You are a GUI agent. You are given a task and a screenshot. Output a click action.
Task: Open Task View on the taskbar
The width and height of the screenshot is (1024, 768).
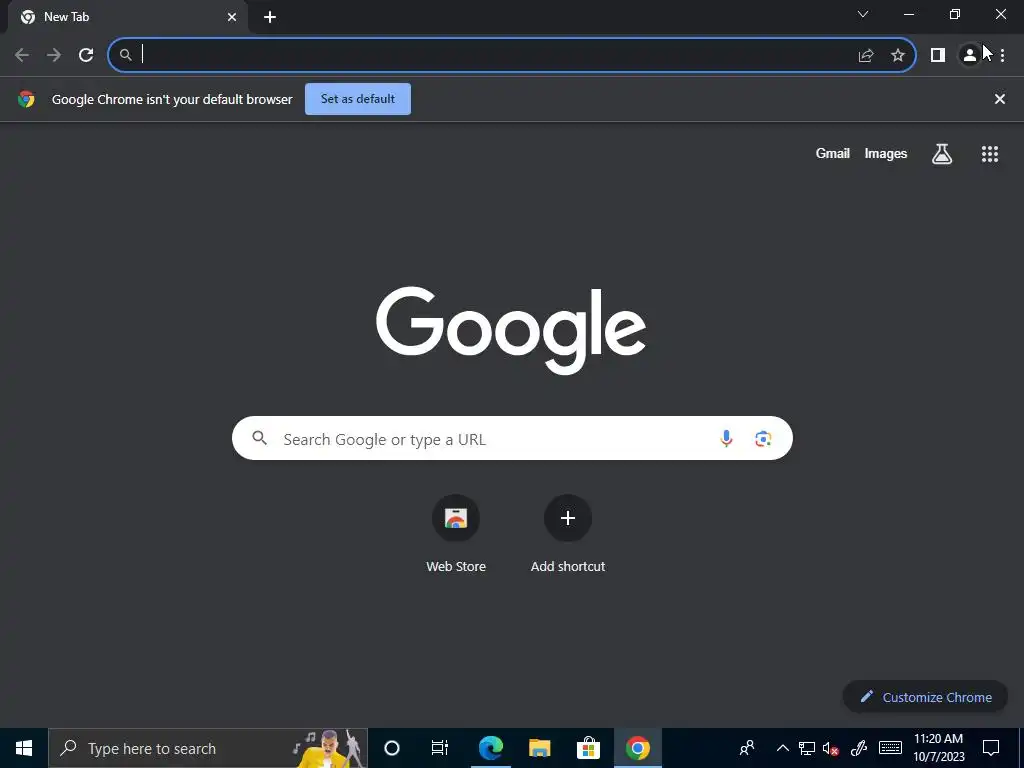coord(440,748)
